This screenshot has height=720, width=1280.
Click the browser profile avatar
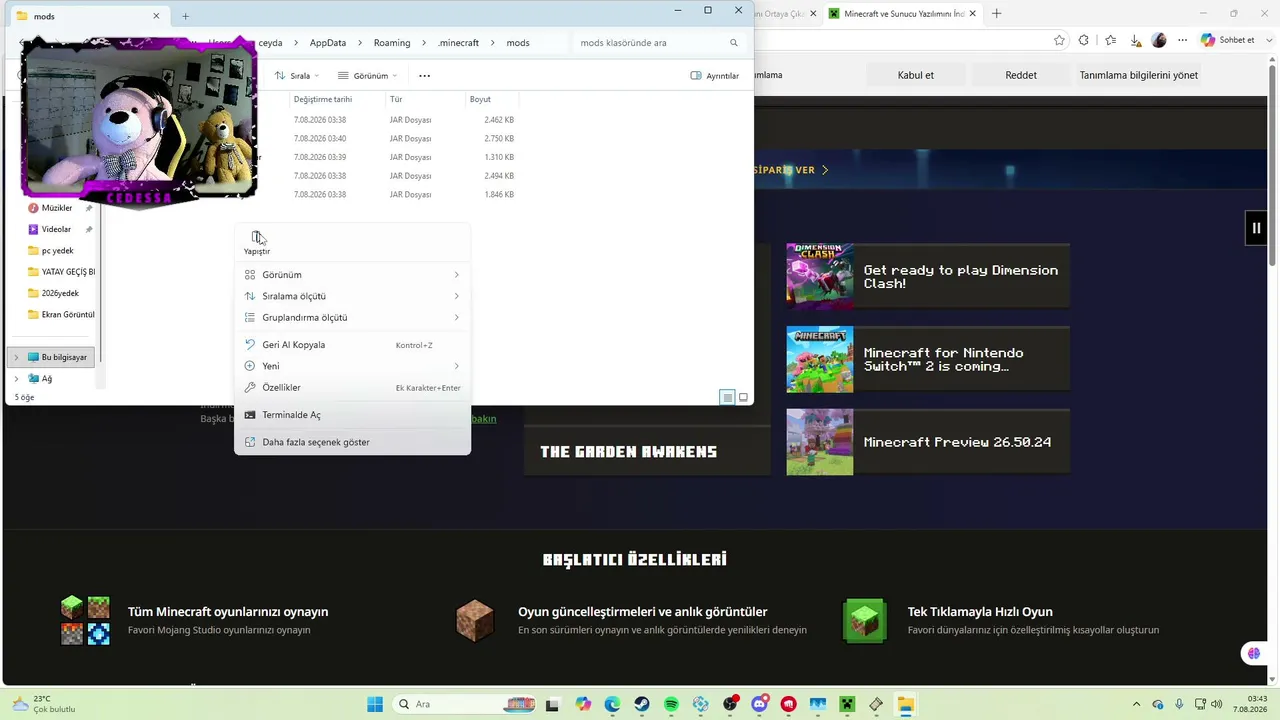(x=1159, y=40)
